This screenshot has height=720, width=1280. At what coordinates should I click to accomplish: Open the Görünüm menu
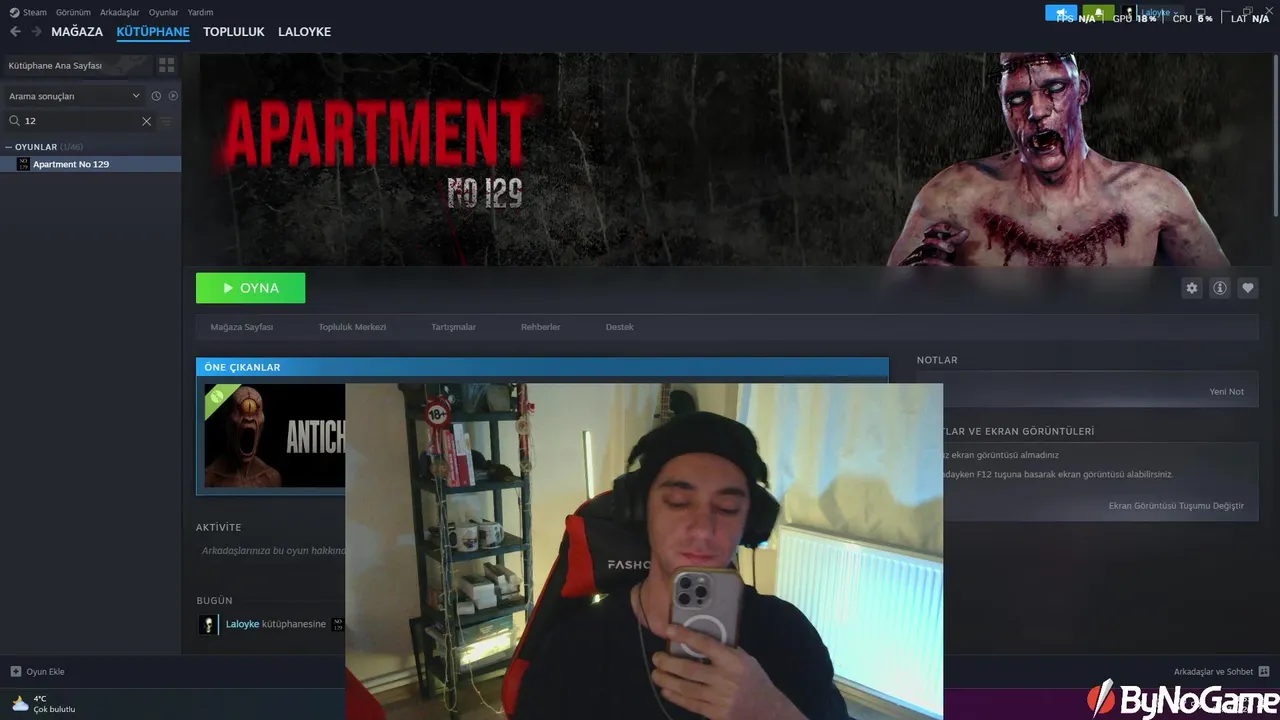click(73, 13)
